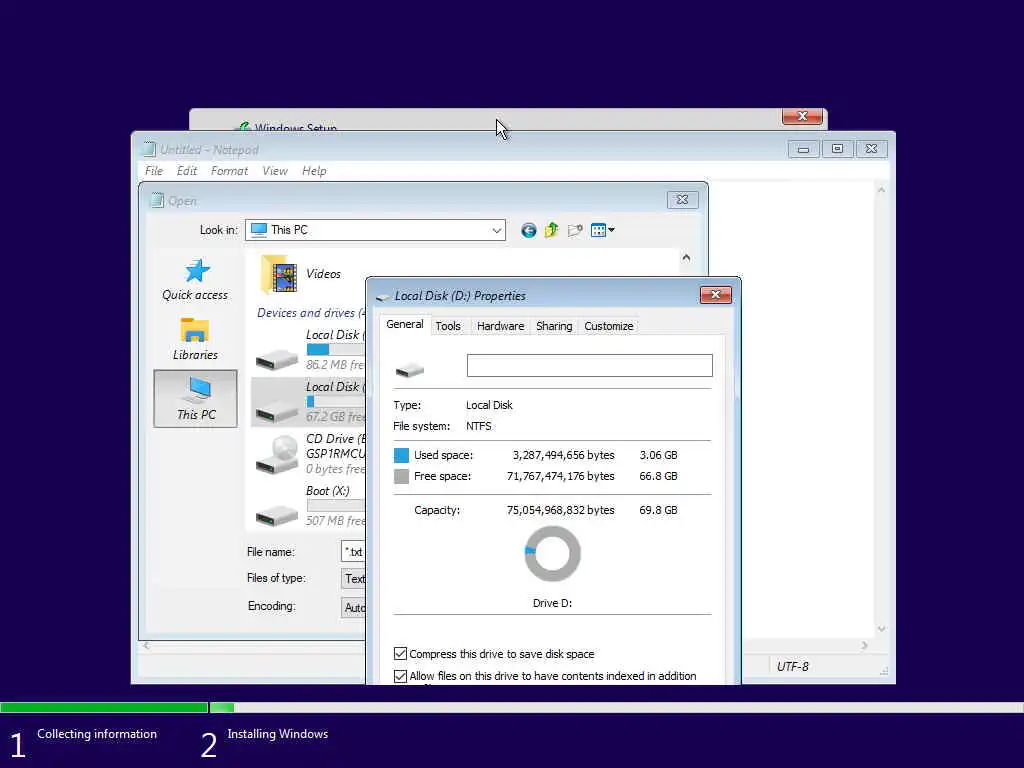
Task: Toggle Allow files on this drive indexed checkbox
Action: point(400,676)
